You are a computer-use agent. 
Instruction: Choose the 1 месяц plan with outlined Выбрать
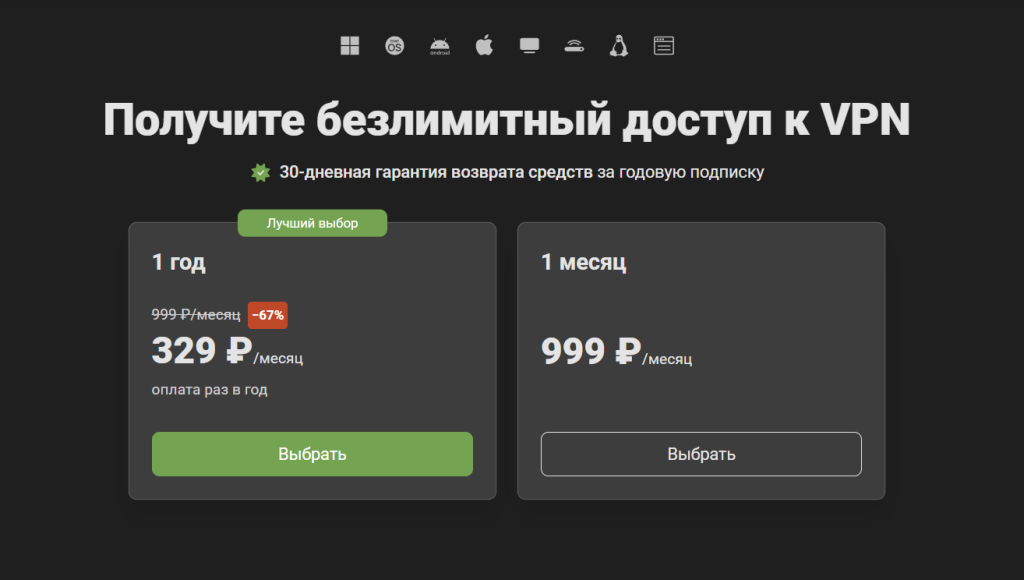701,454
